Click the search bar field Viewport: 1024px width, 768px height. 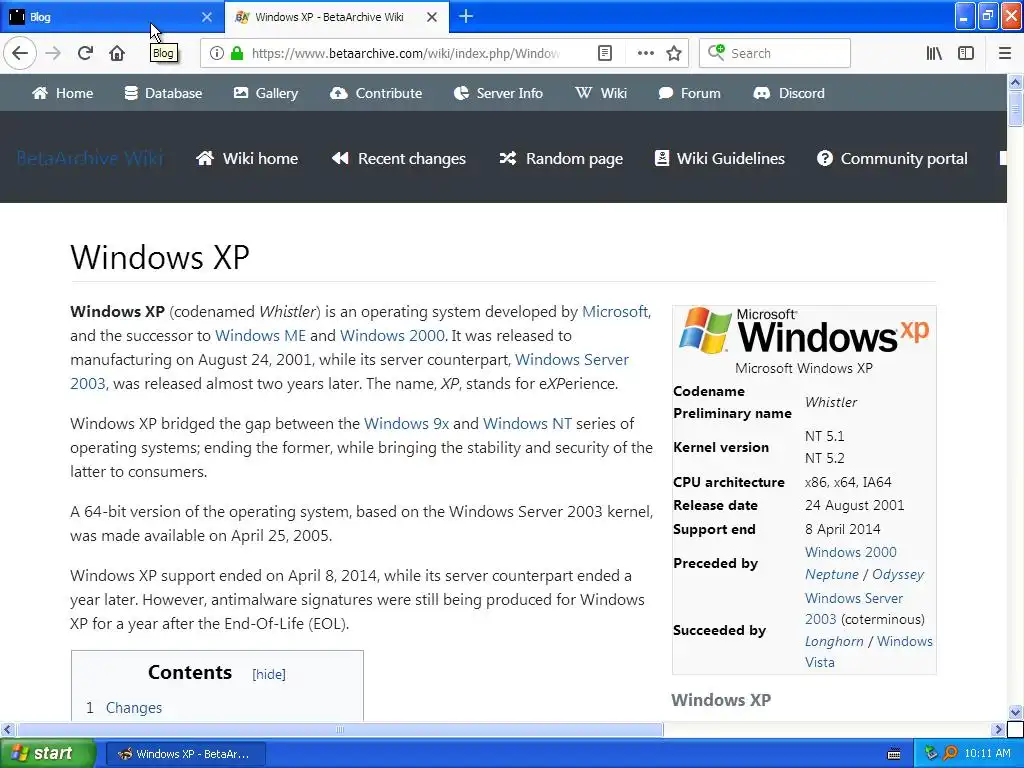point(775,53)
